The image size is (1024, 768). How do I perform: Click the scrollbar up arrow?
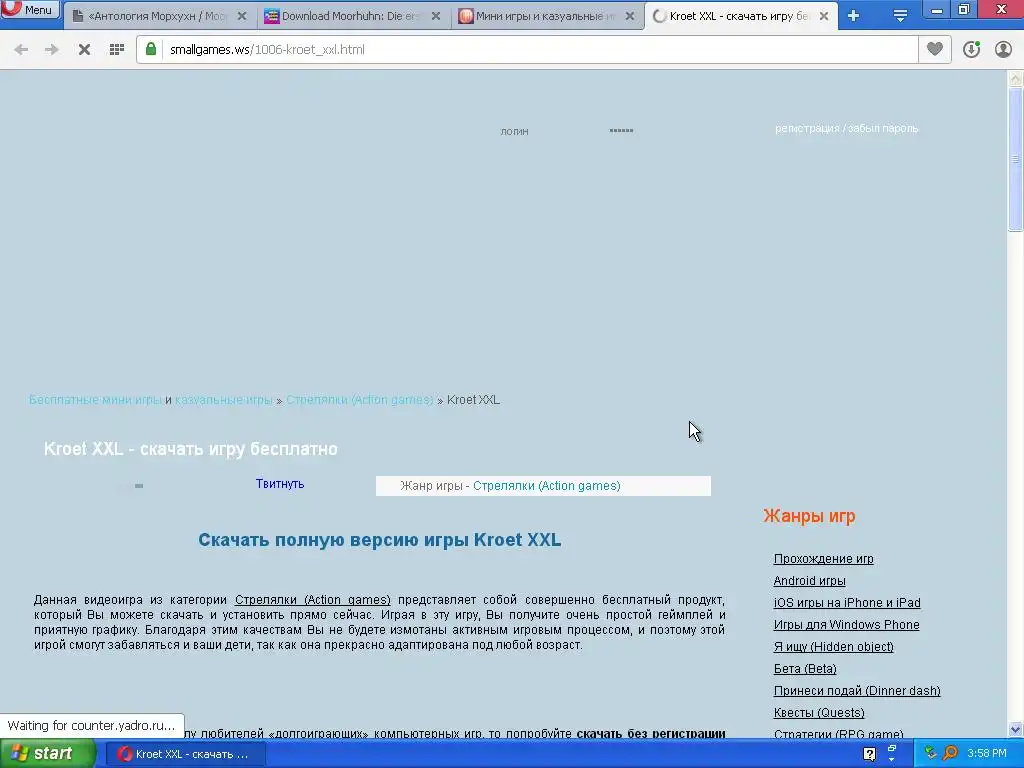pyautogui.click(x=1016, y=79)
